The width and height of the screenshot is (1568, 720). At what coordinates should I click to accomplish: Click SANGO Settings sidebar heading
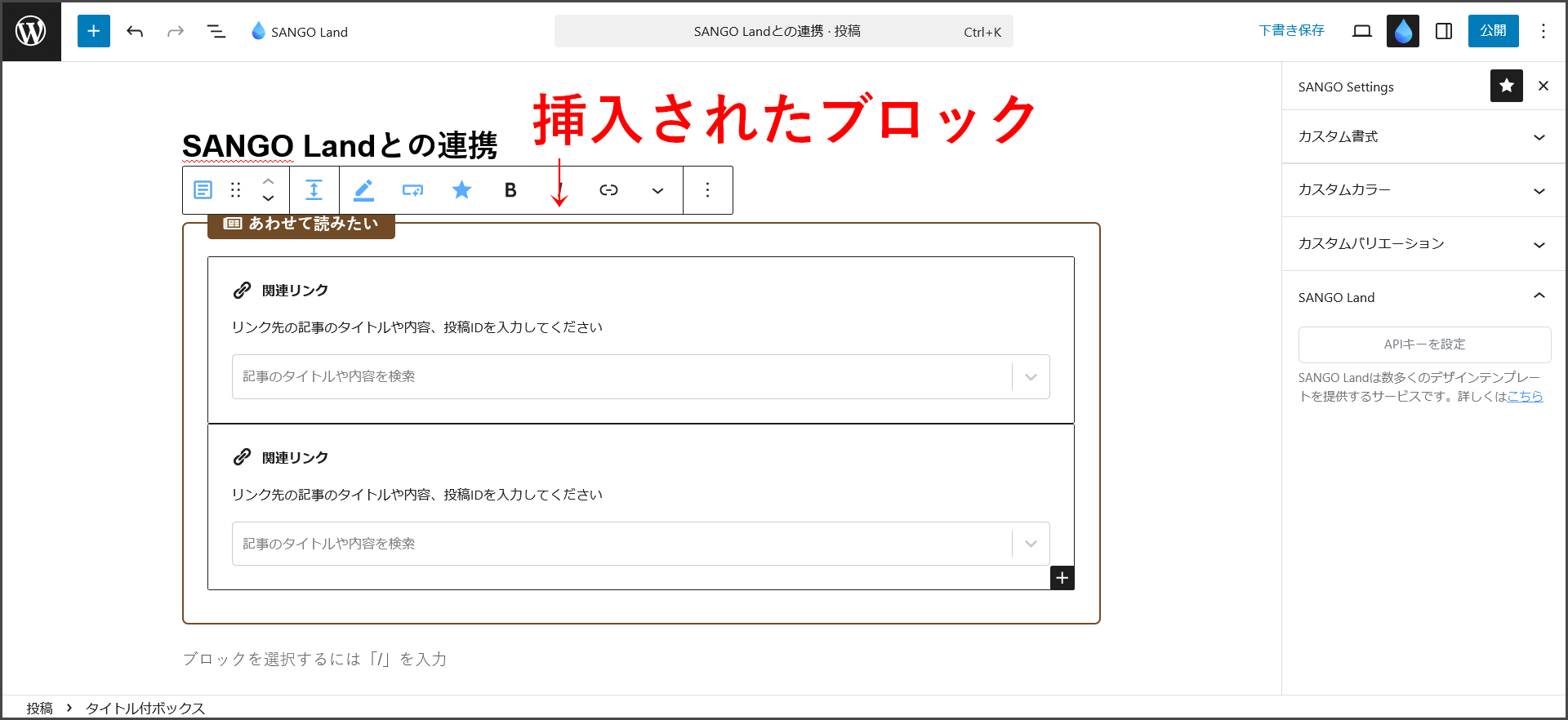1346,87
